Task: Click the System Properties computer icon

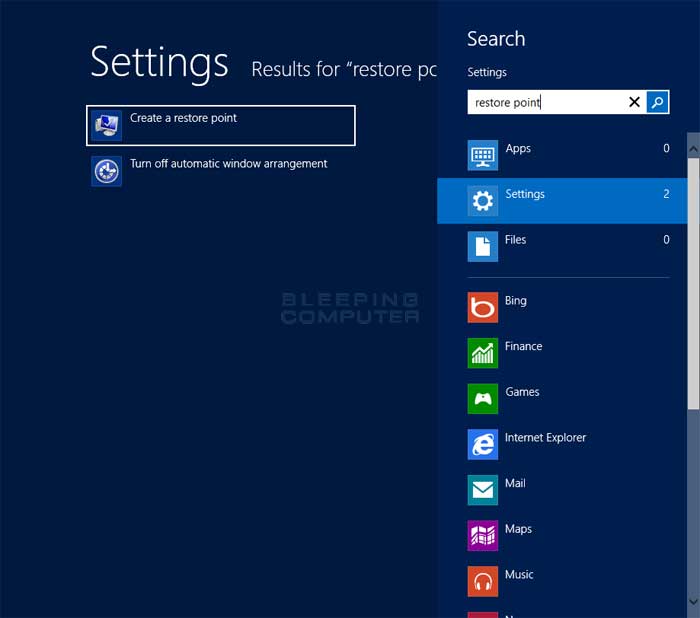Action: tap(106, 125)
